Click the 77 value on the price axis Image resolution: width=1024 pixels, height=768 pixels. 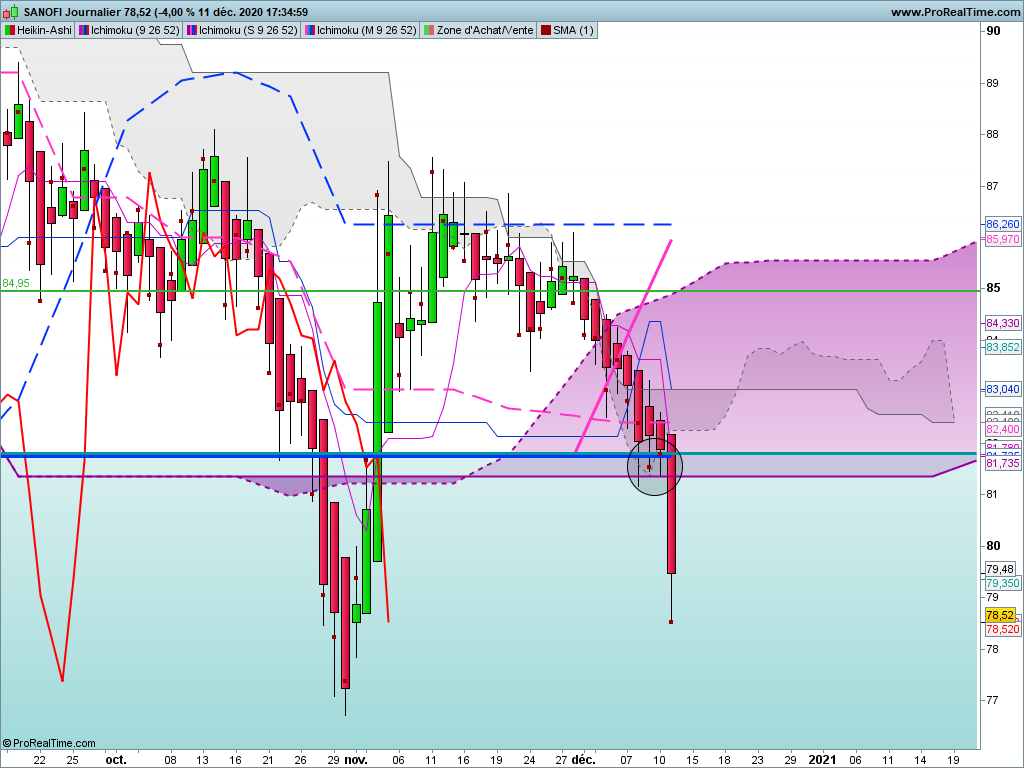(992, 700)
